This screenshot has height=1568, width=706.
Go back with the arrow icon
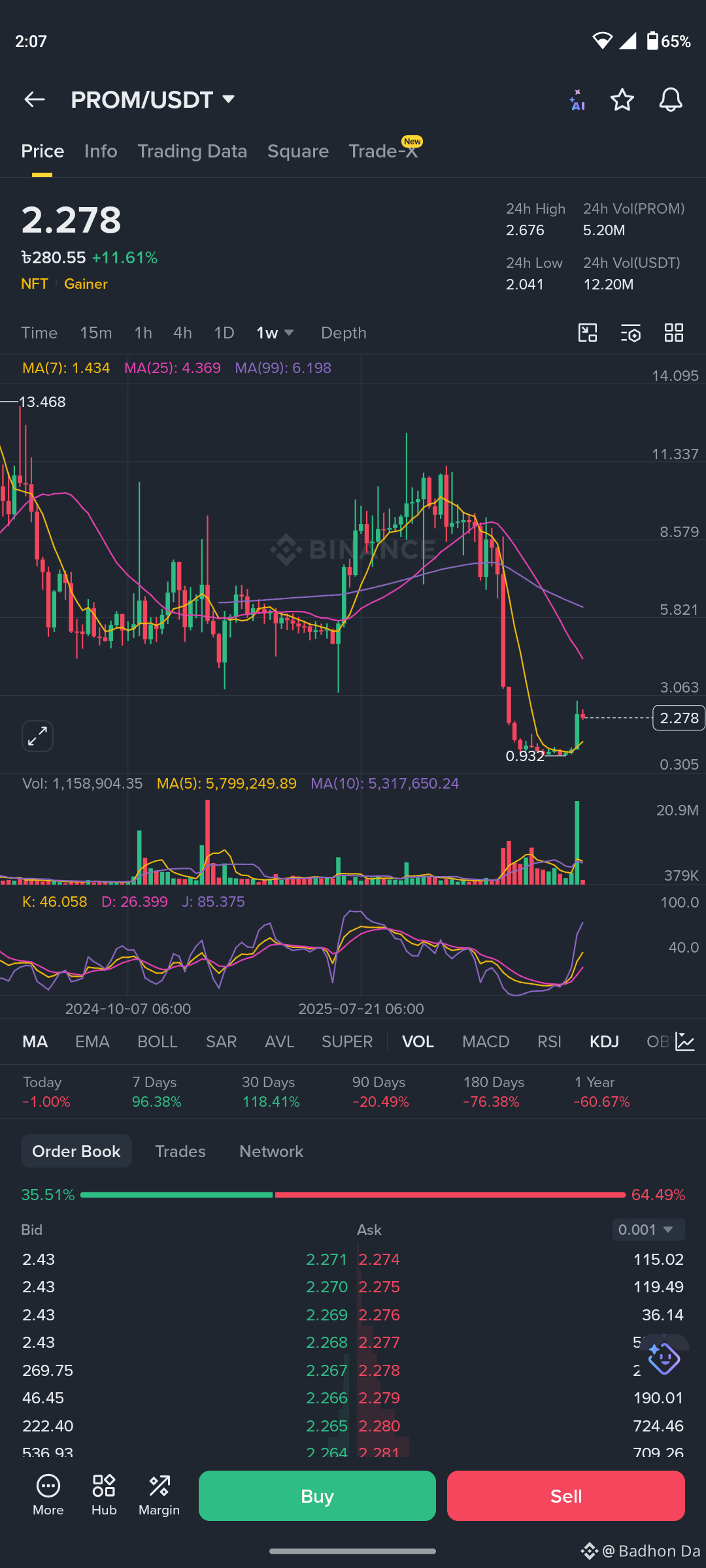click(x=34, y=99)
